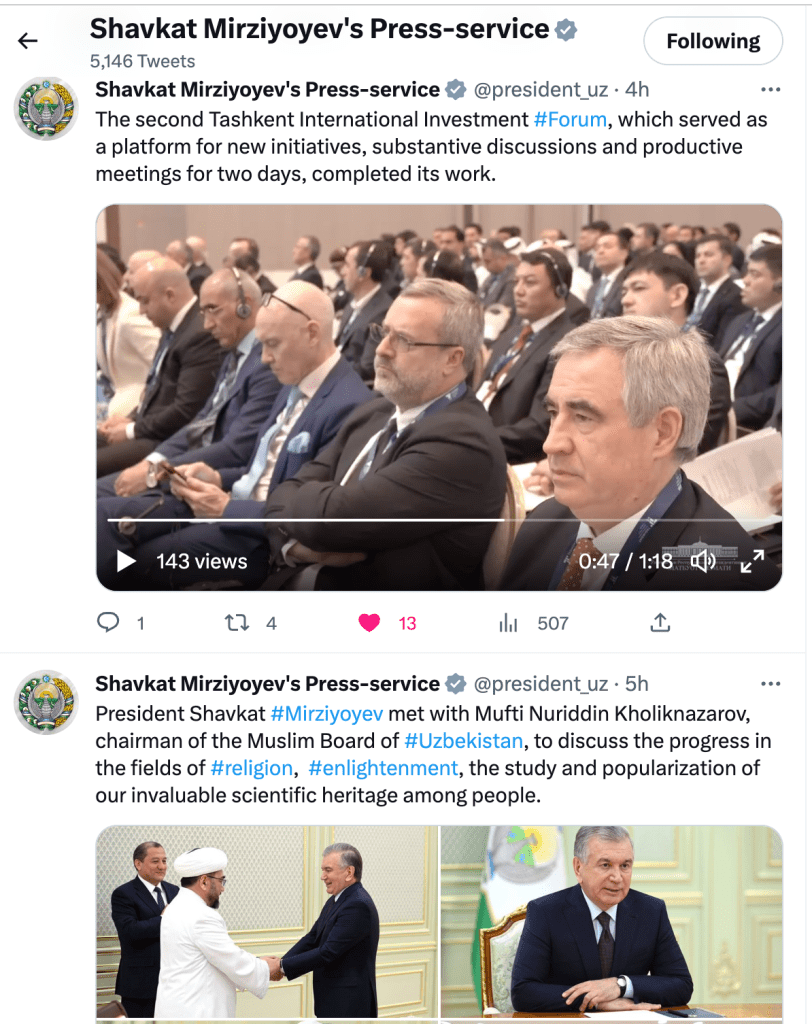Click profile avatar on the first tweet
Screen dimensions: 812x1024
(46, 108)
